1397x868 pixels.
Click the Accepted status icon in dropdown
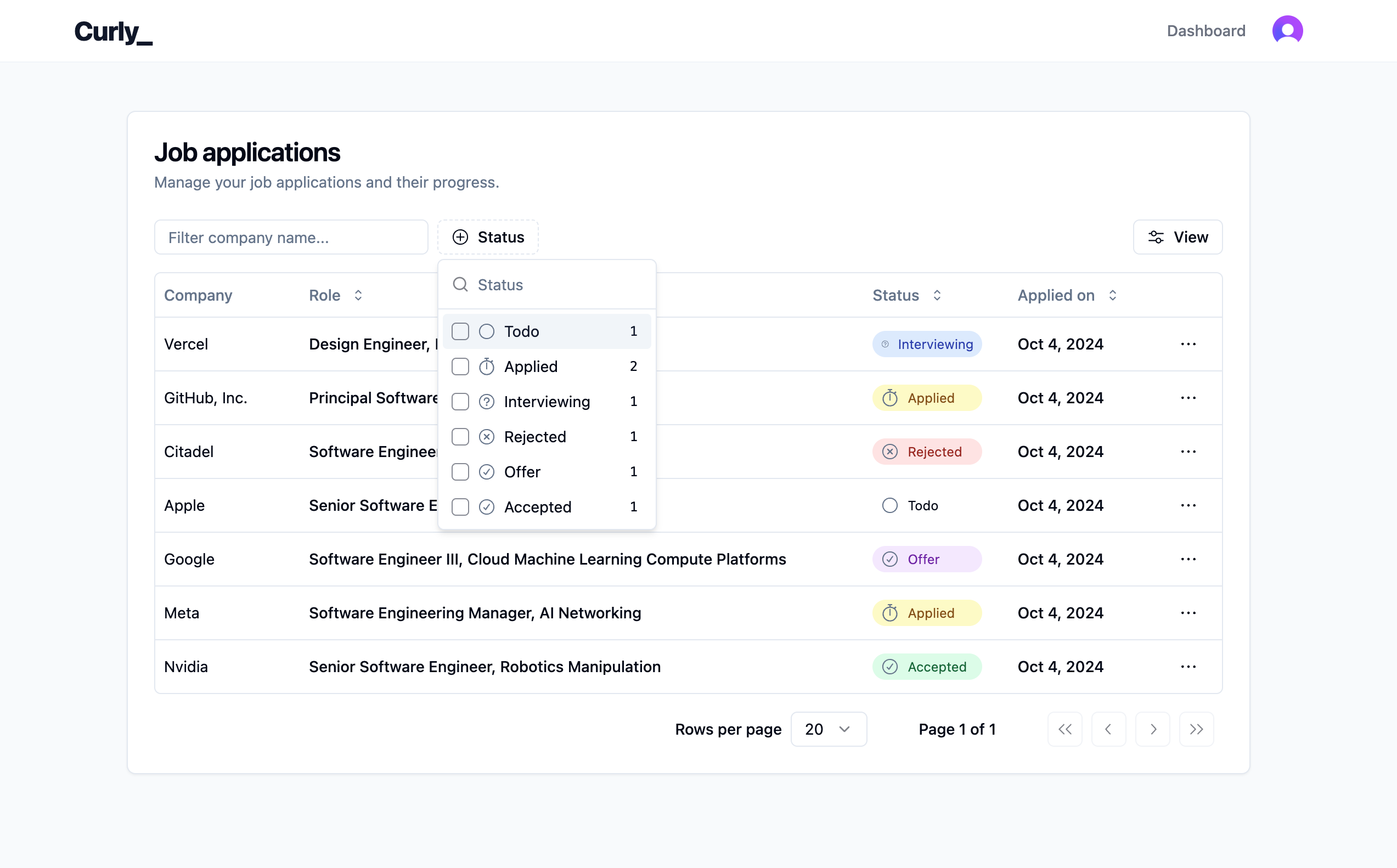coord(487,507)
